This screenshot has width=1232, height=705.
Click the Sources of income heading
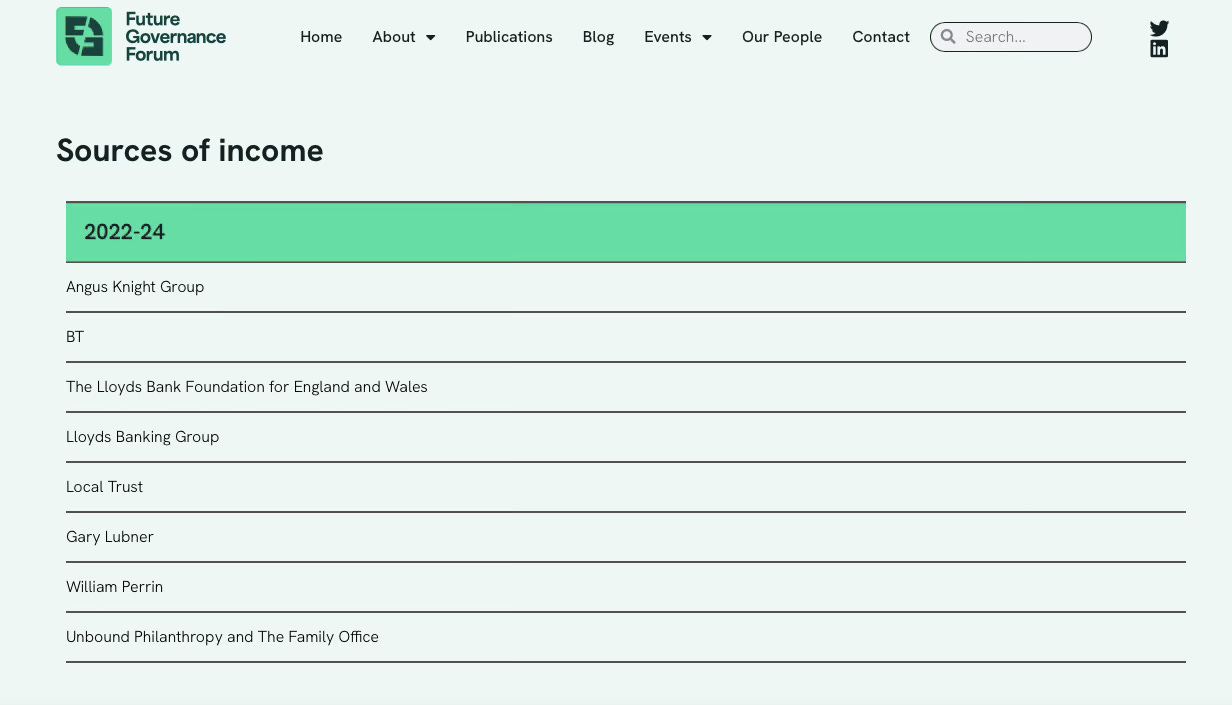point(190,151)
